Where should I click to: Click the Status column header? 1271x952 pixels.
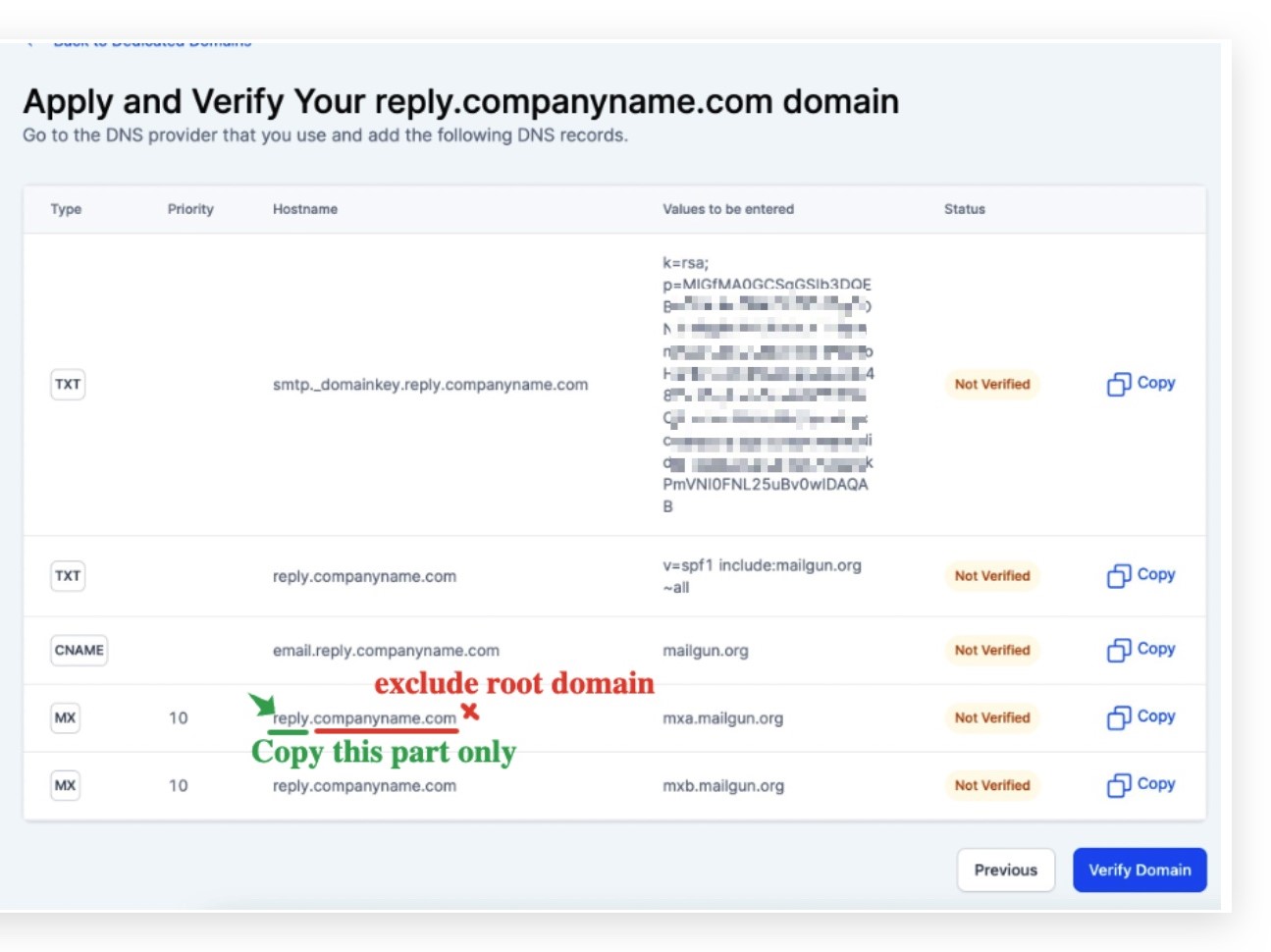(964, 209)
